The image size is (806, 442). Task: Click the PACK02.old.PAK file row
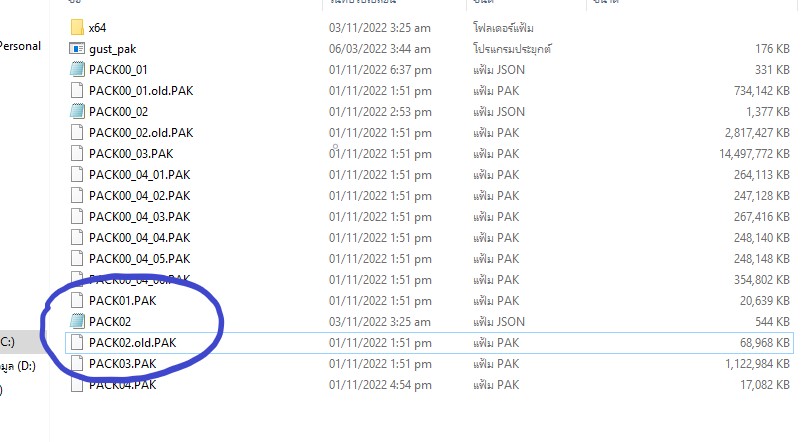point(429,343)
